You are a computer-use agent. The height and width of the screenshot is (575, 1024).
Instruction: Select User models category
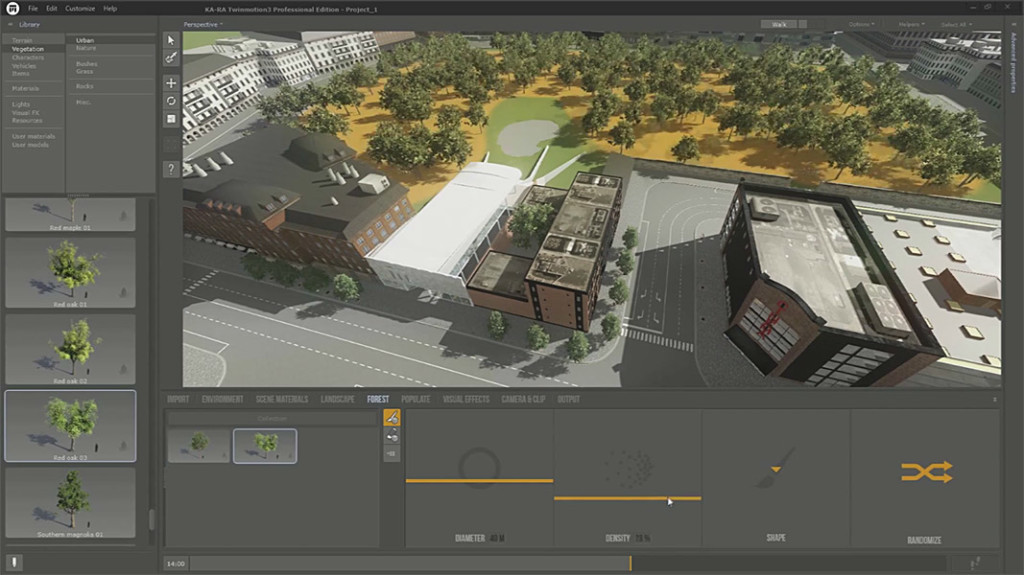(30, 144)
